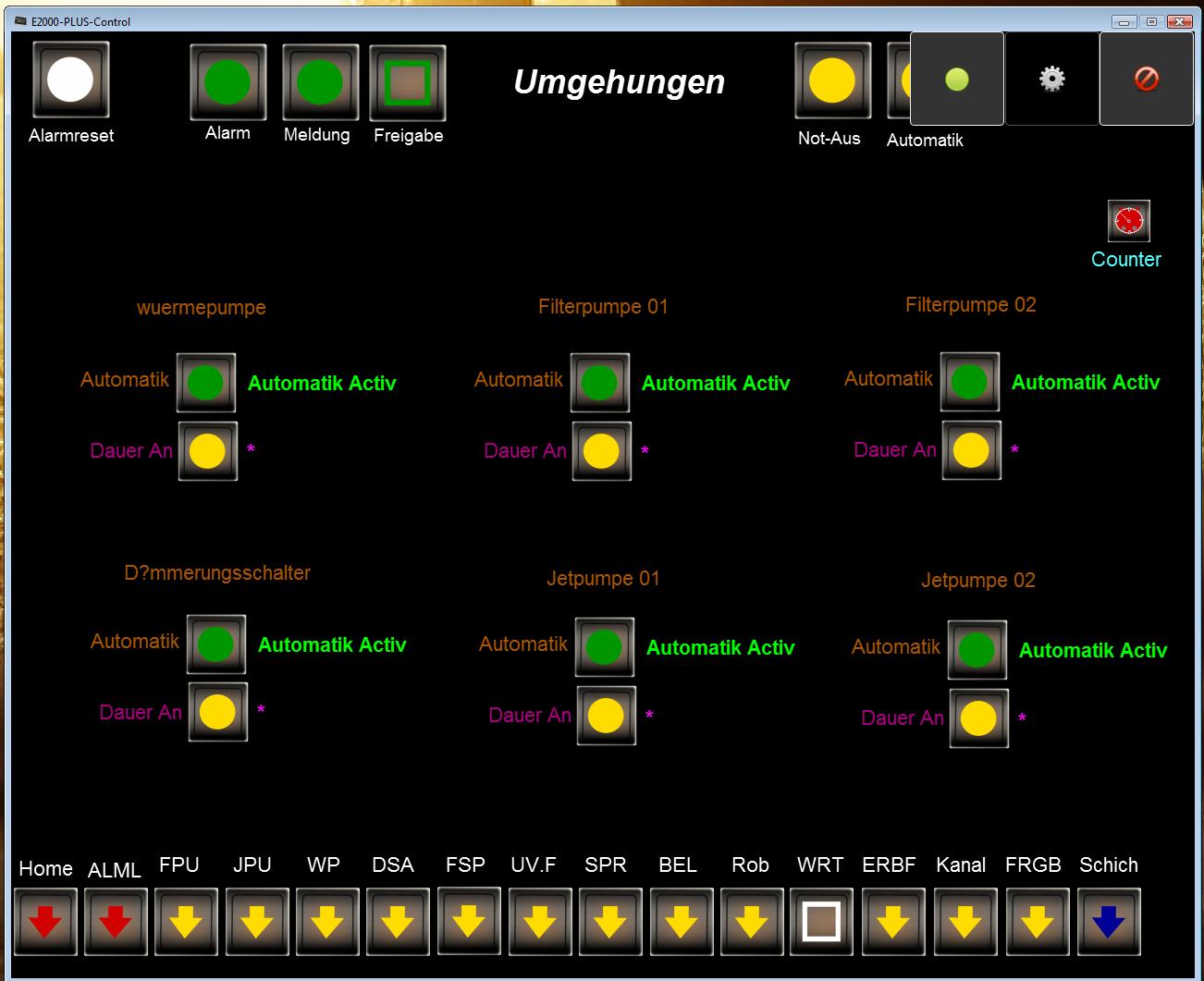Click the green Alarm indicator
Screen dimensions: 1204x981
pos(227,82)
